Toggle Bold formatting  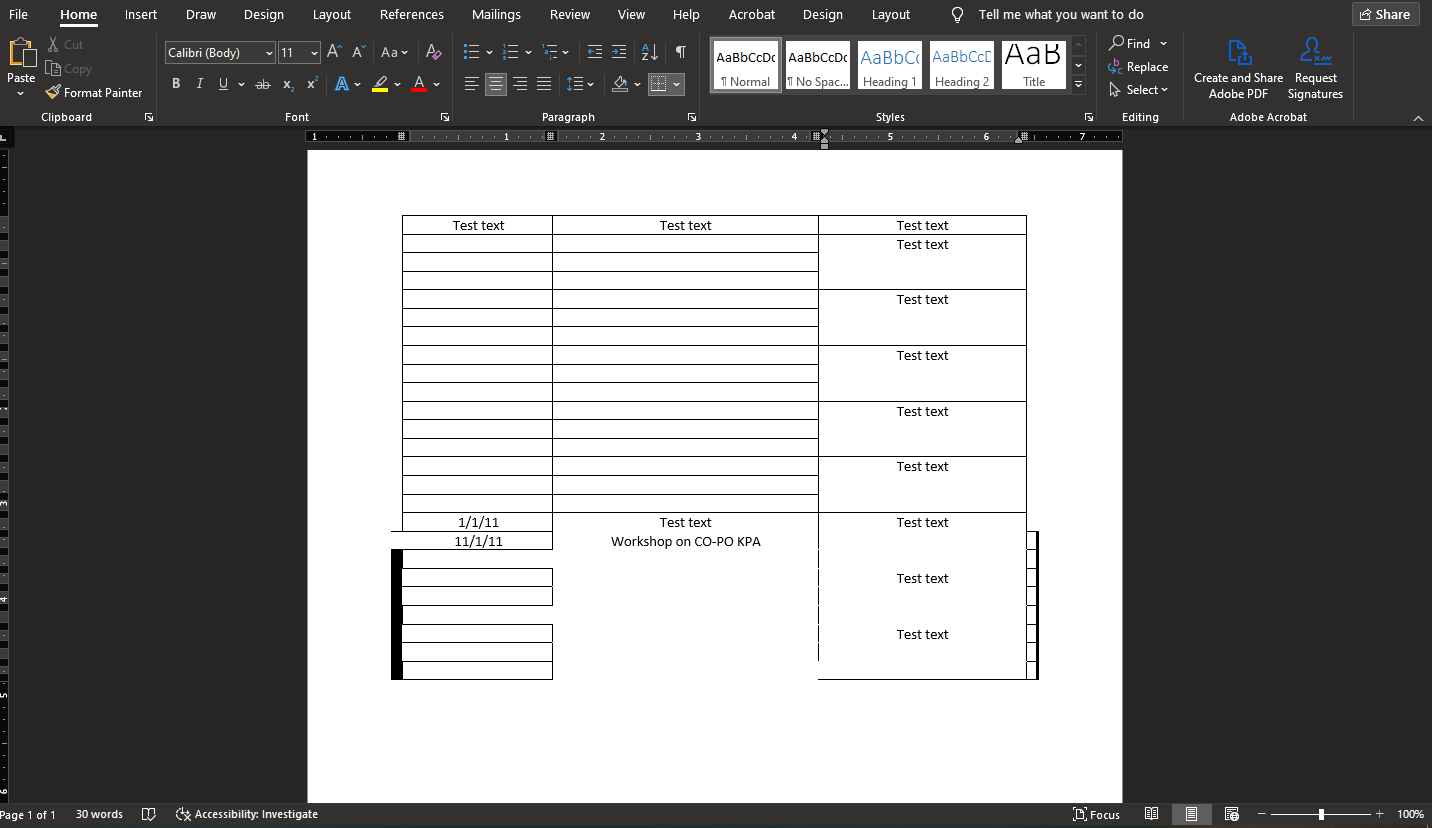coord(176,84)
